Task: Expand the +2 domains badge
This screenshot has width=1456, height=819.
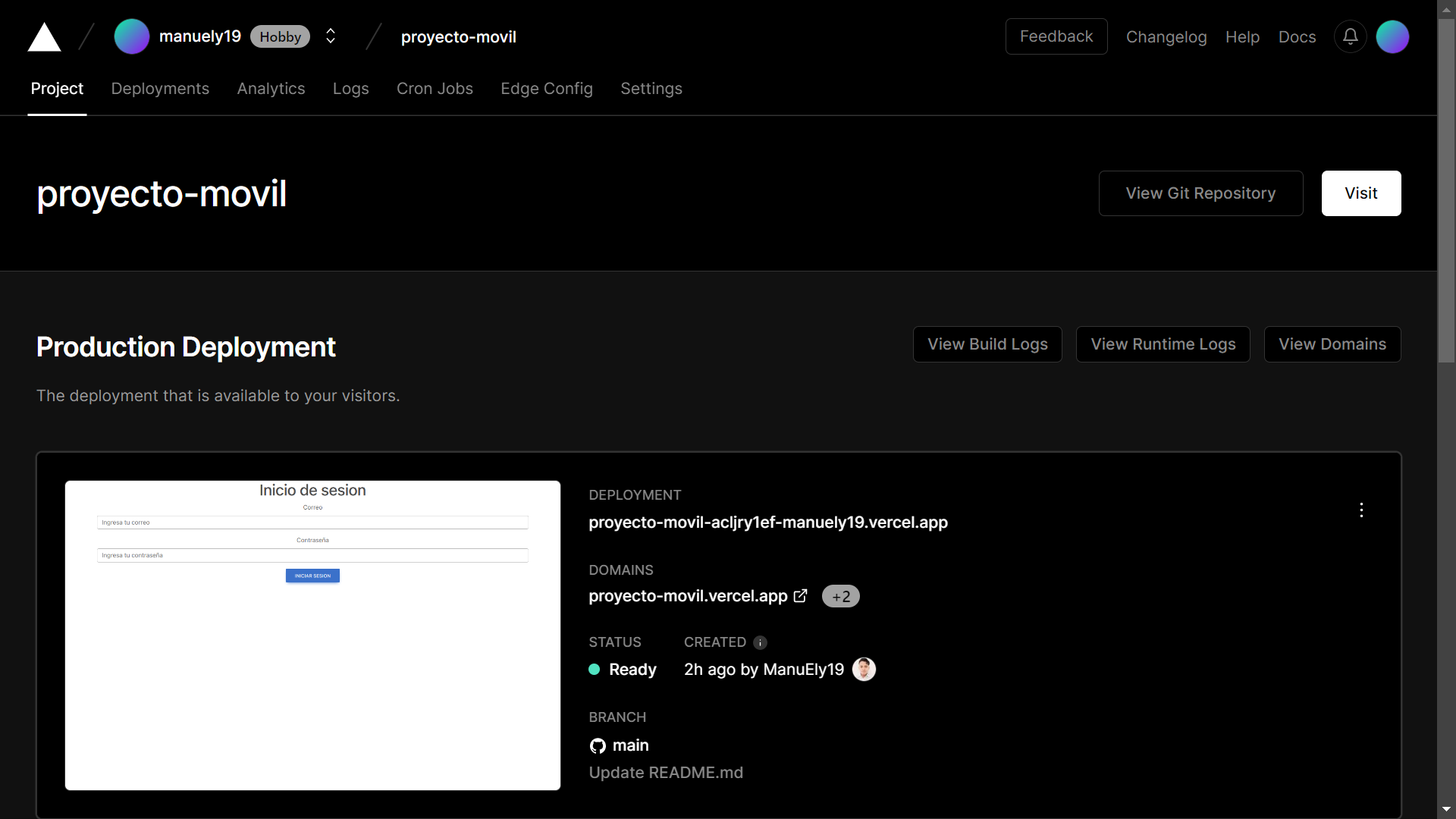Action: (840, 596)
